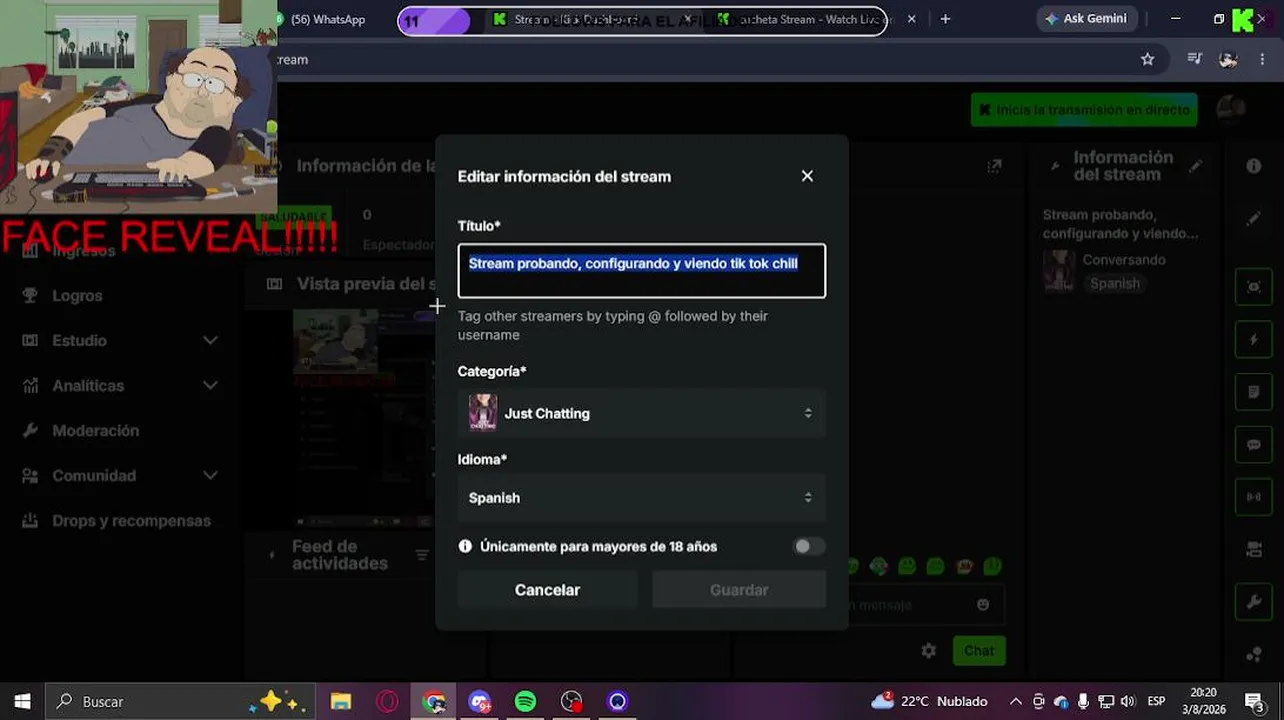Image resolution: width=1284 pixels, height=720 pixels.
Task: Click the info circle icon in right sidebar
Action: point(1254,166)
